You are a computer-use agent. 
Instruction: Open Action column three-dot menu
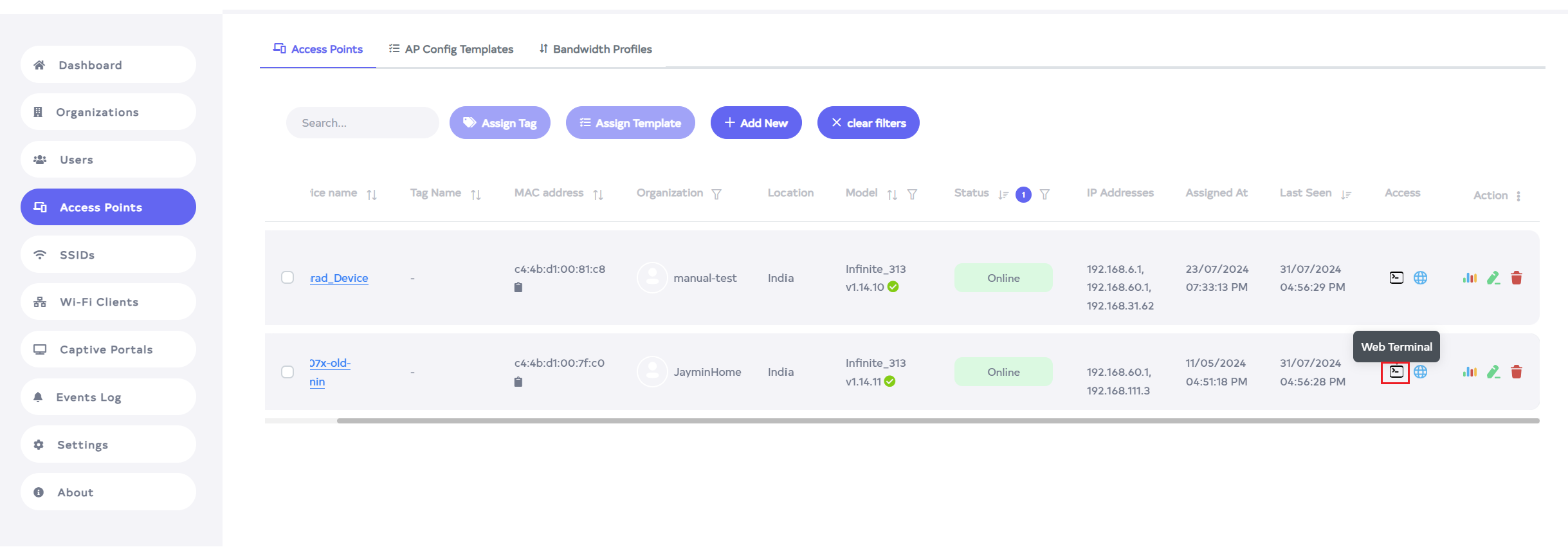(x=1518, y=196)
